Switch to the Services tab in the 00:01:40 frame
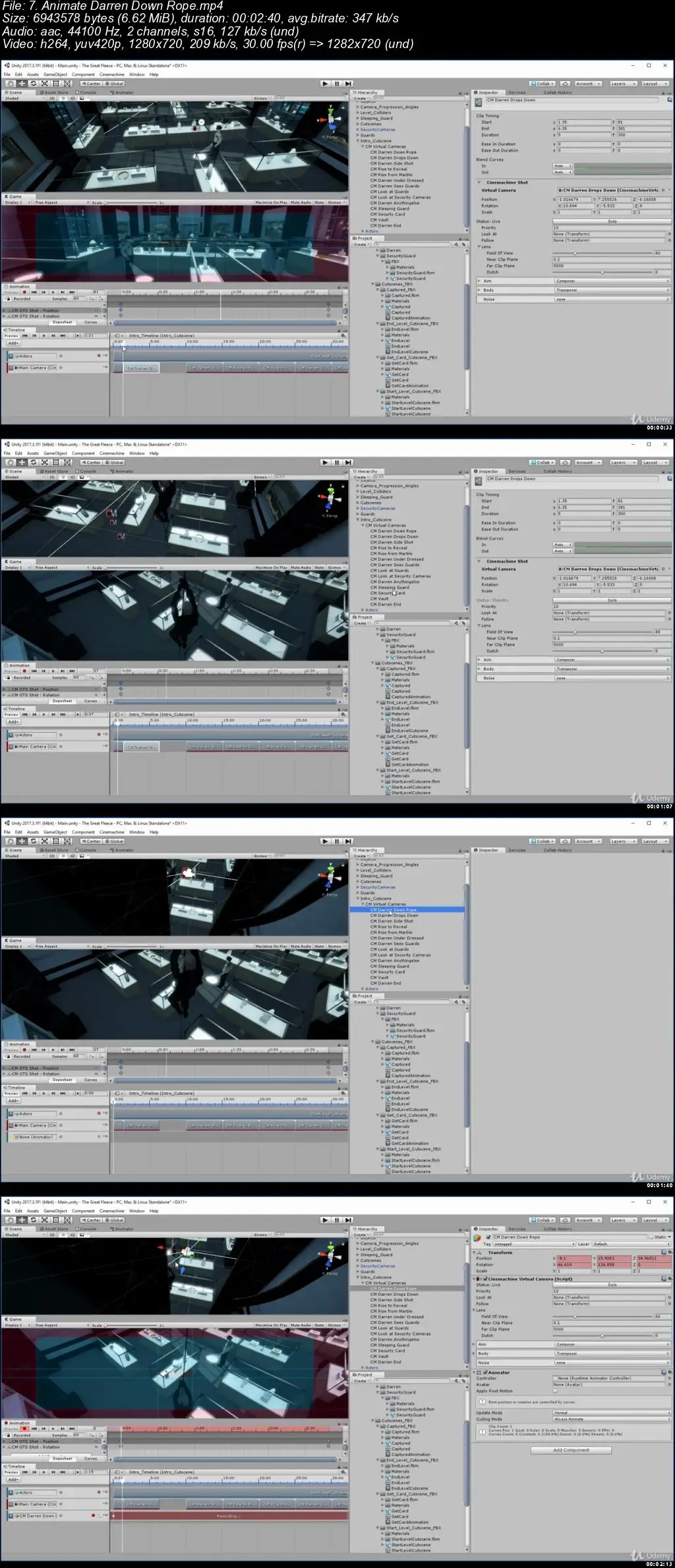The image size is (675, 1568). [x=517, y=850]
